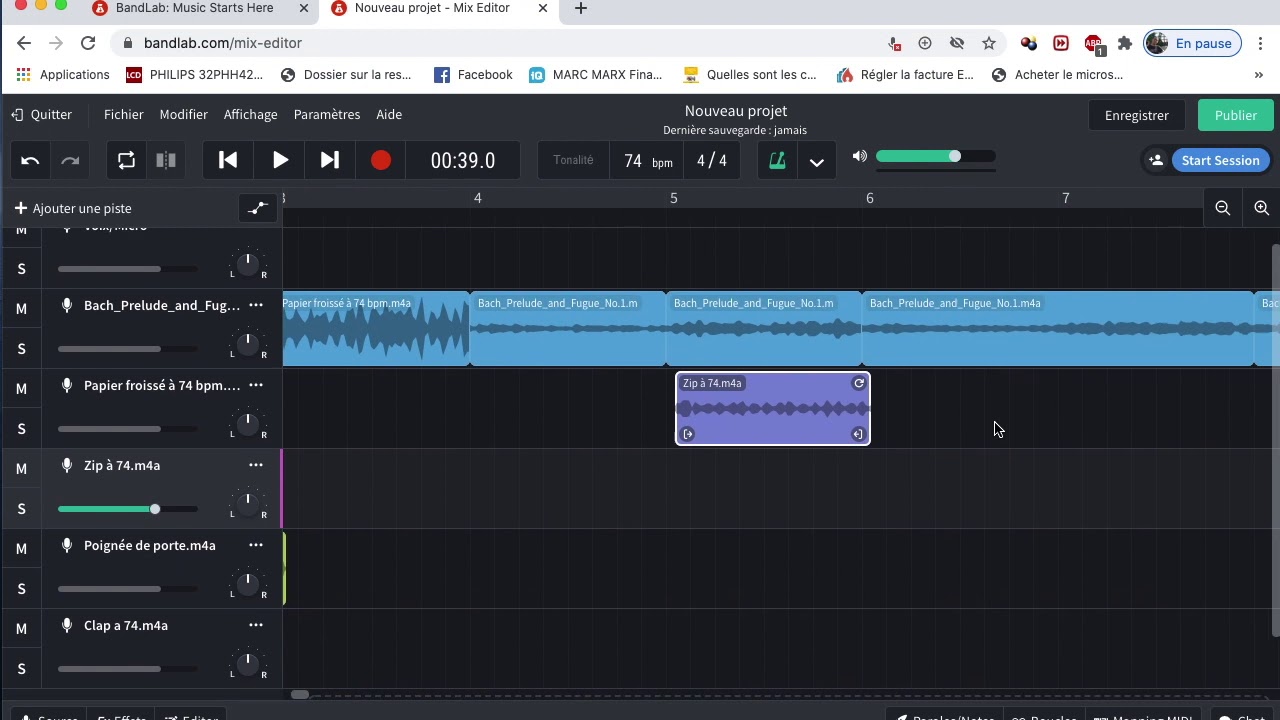Click Ajouter une piste
The width and height of the screenshot is (1280, 720).
[73, 208]
